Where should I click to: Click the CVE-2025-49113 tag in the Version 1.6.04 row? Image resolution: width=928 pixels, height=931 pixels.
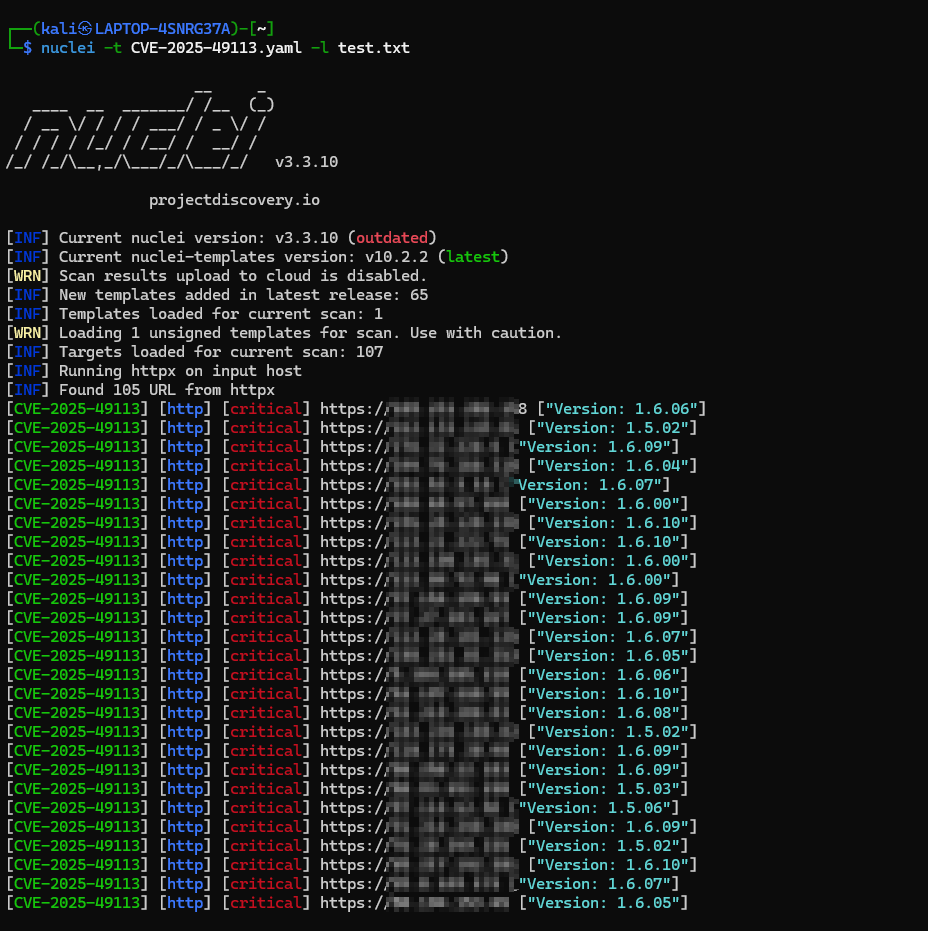point(77,466)
